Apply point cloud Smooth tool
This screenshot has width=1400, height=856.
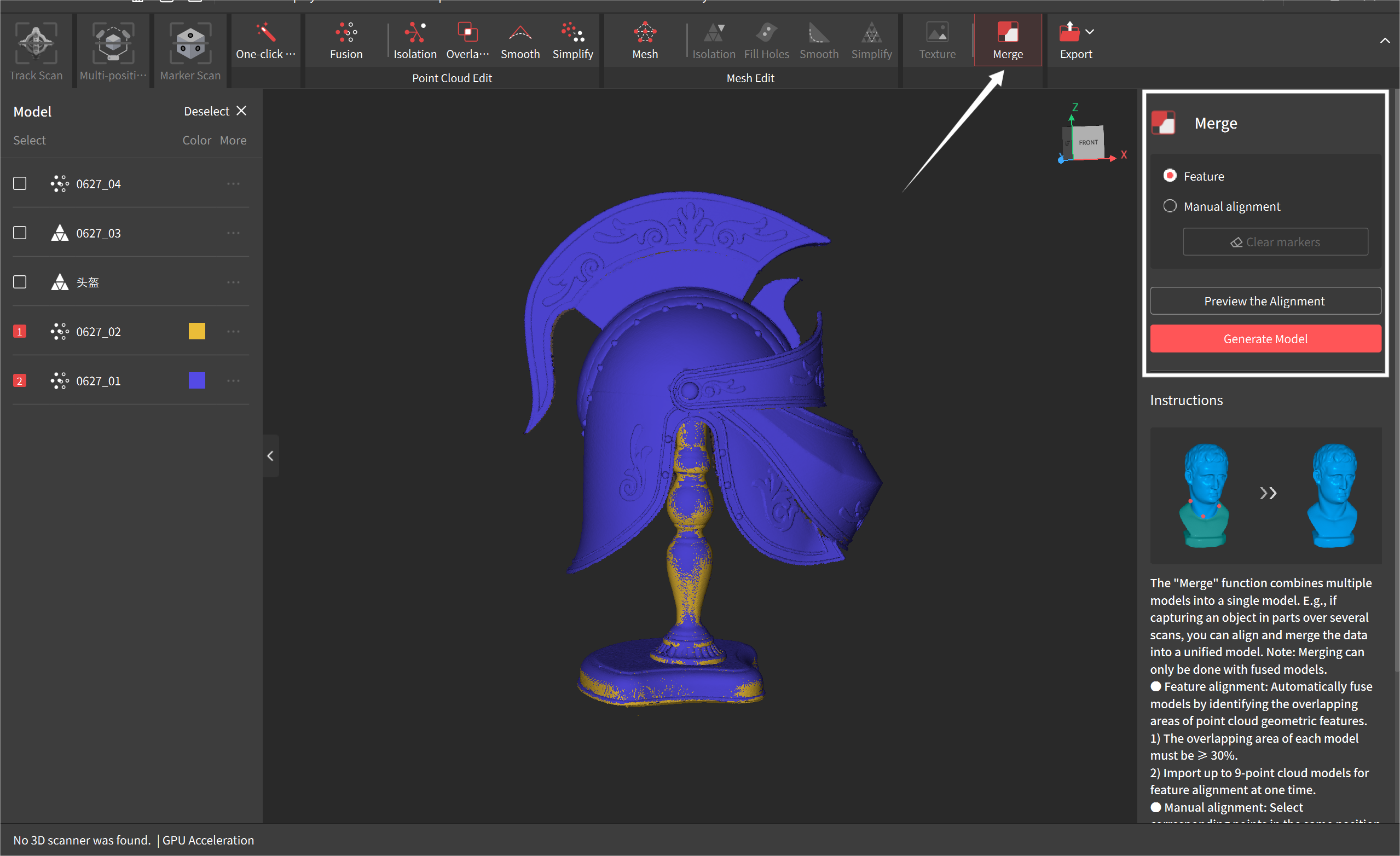click(520, 41)
